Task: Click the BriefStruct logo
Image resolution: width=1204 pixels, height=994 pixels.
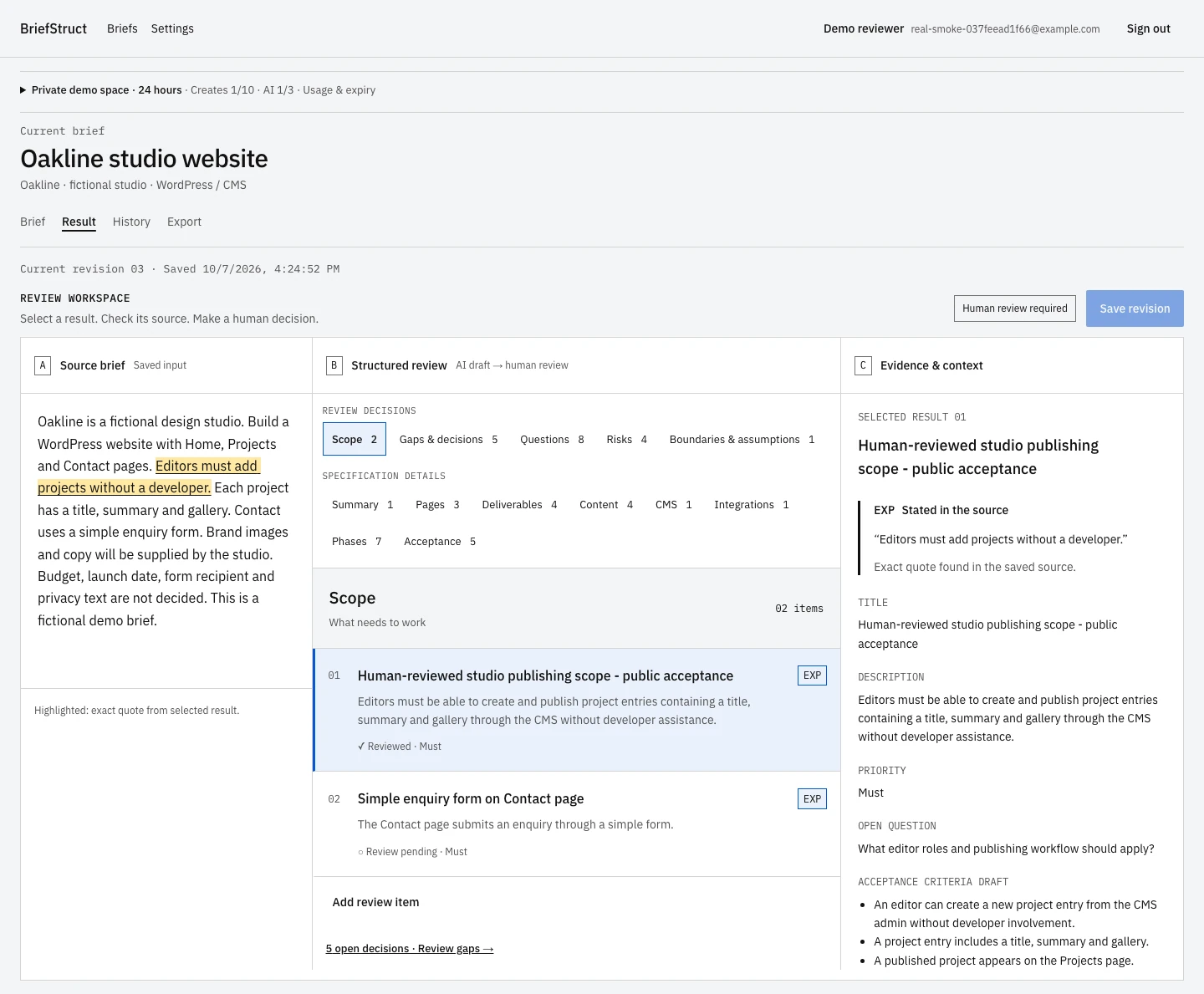Action: [54, 28]
